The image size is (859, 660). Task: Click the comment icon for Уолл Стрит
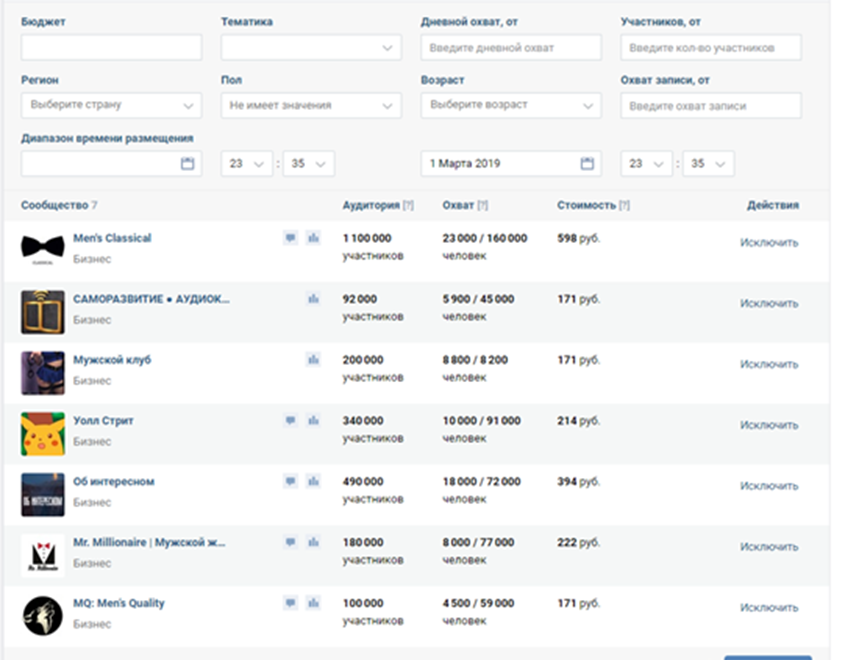pos(290,421)
